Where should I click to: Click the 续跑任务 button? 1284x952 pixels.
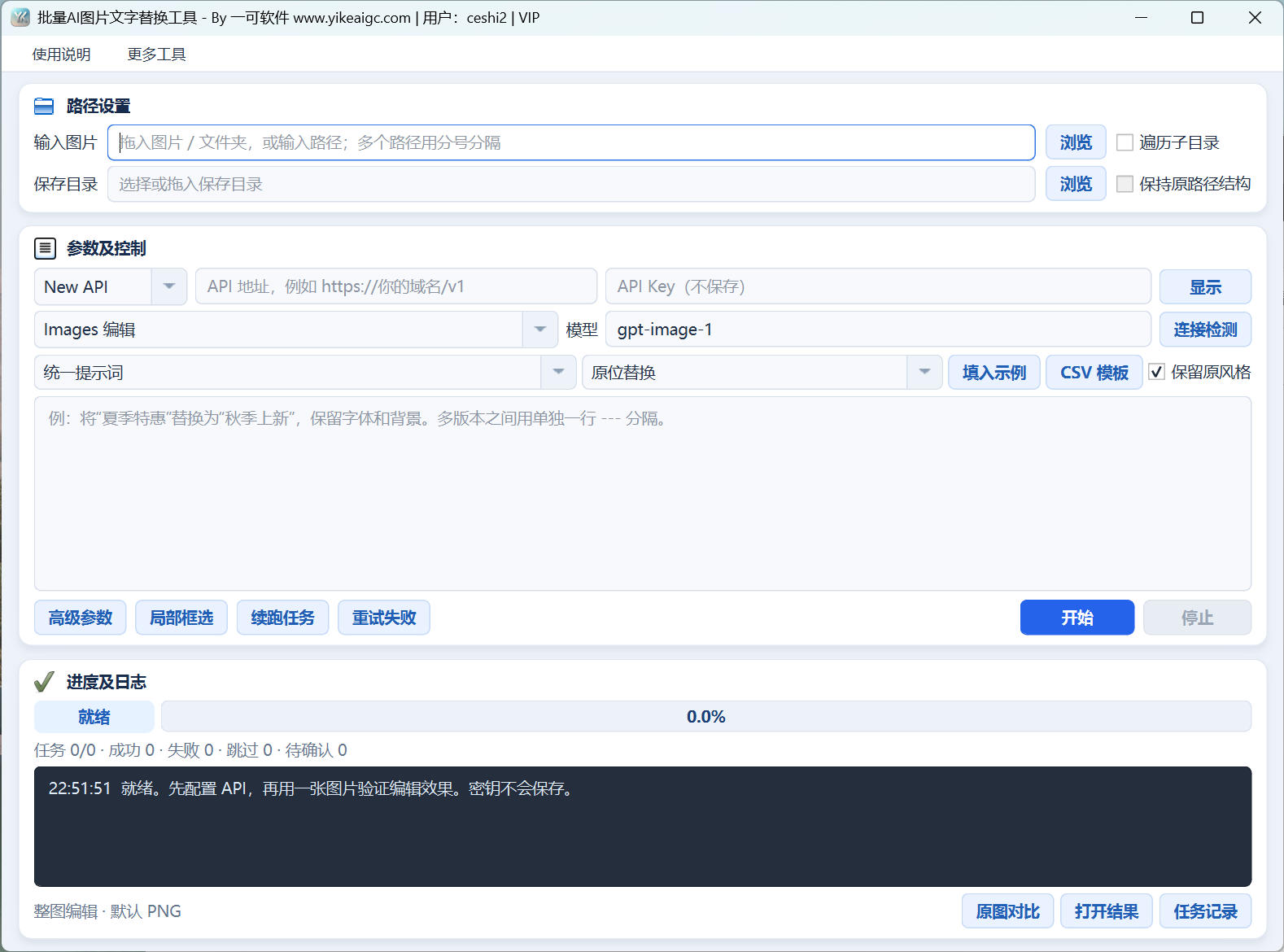pos(282,618)
